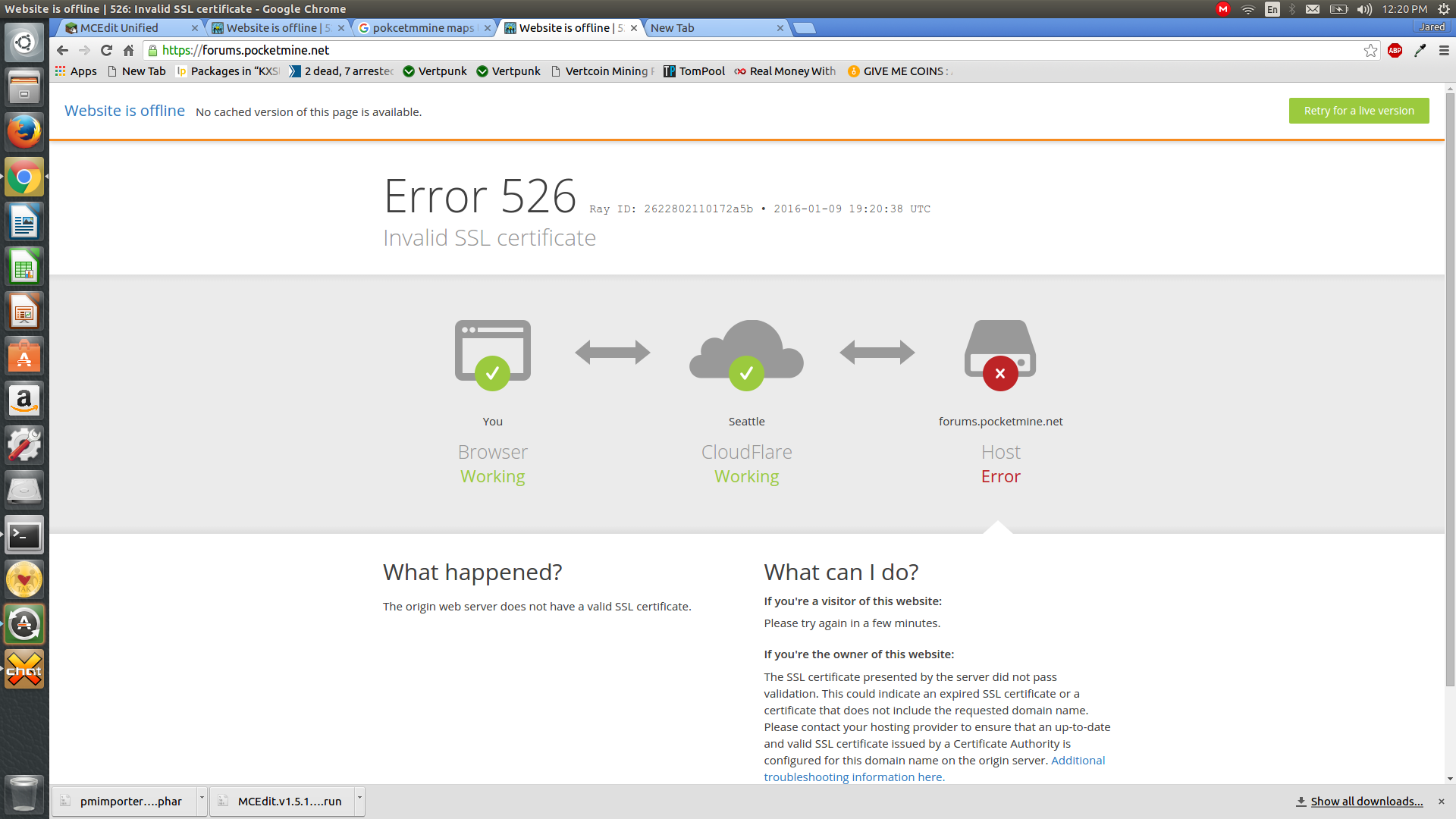The width and height of the screenshot is (1456, 819).
Task: Open the Apps bookmarks shortcut
Action: tap(76, 71)
